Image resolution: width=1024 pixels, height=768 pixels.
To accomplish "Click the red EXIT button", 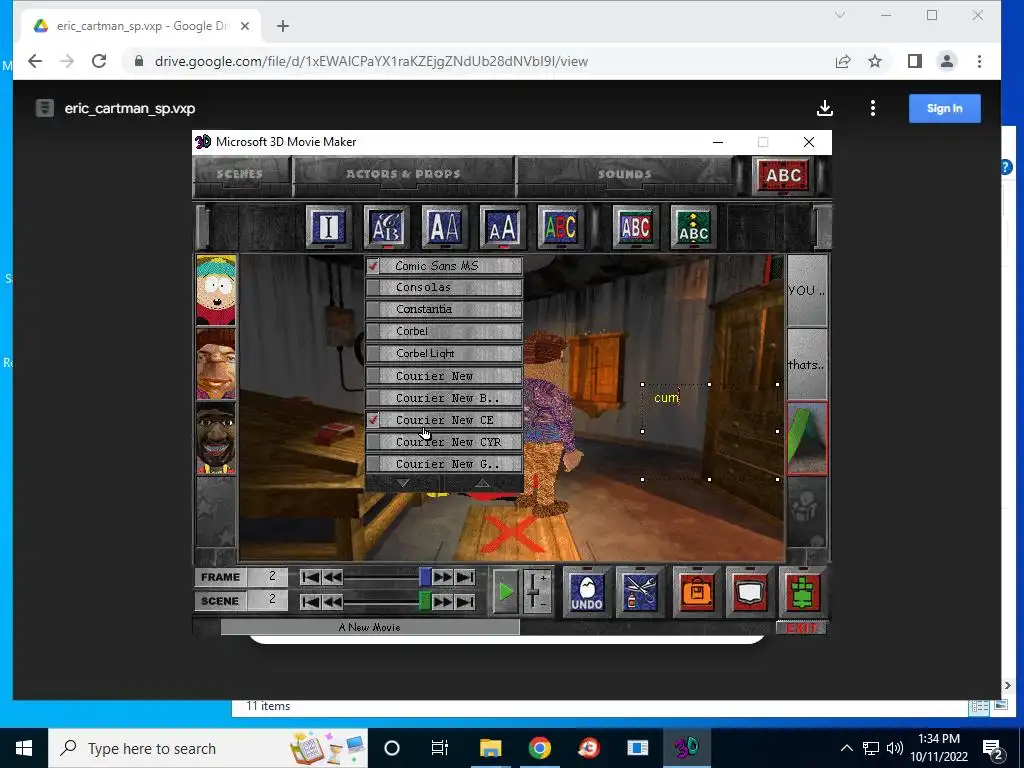I will 801,628.
